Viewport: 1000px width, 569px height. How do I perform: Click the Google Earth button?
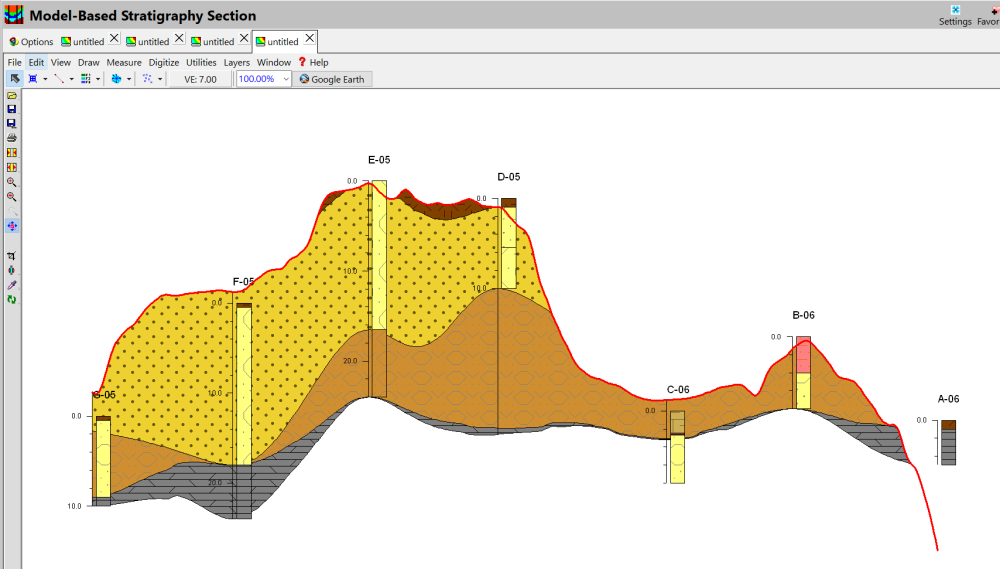tap(333, 79)
